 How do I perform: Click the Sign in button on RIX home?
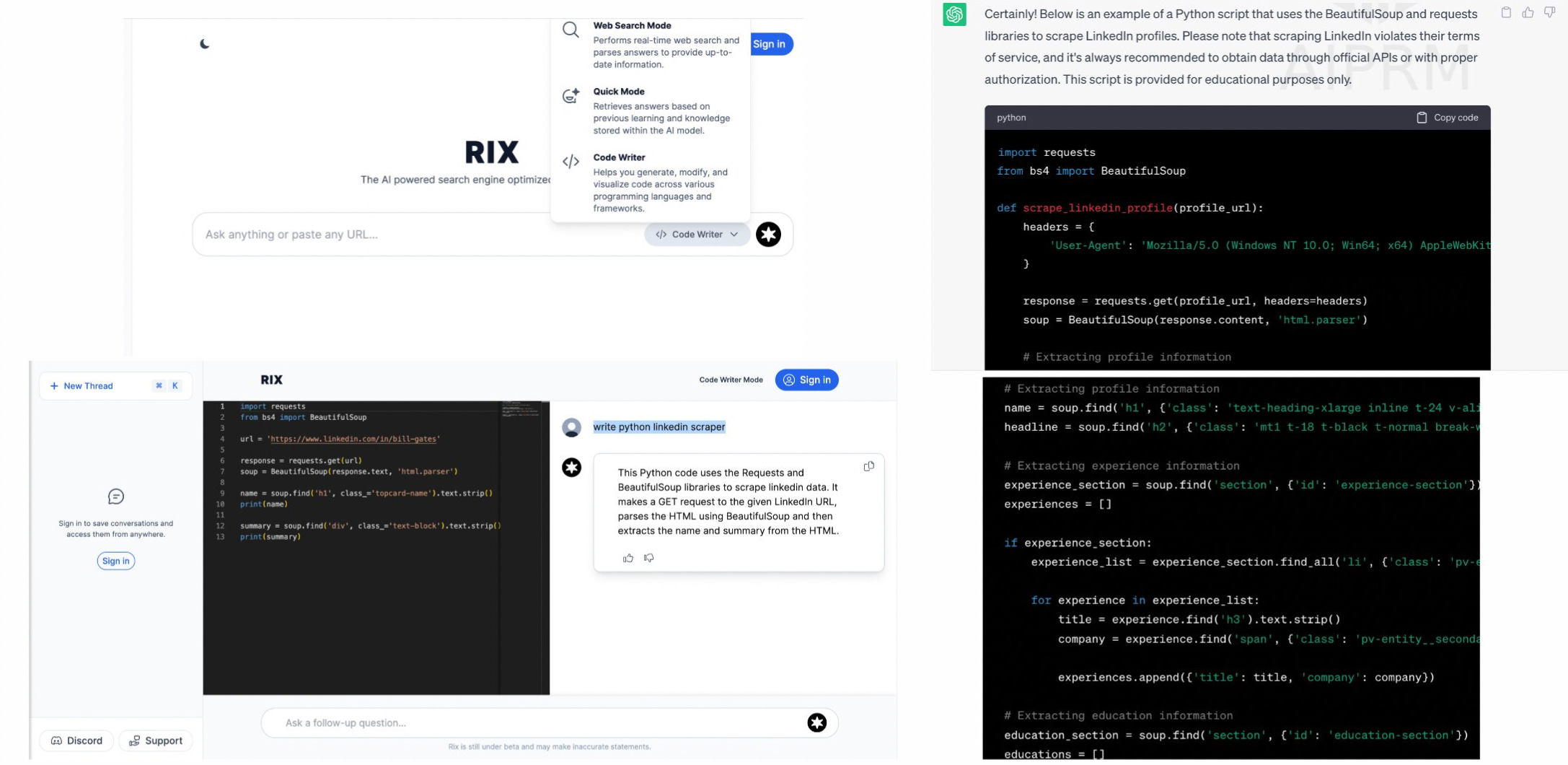[x=771, y=44]
